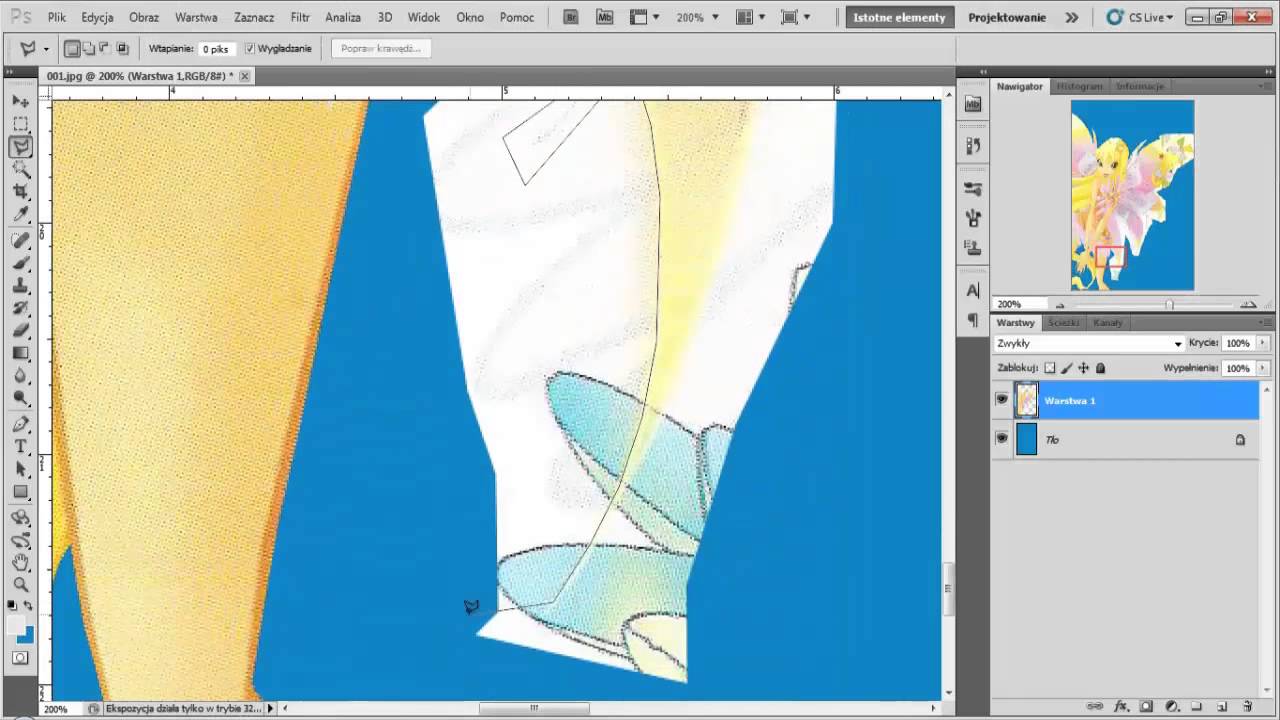Hide the Warstwa 1 layer
Viewport: 1280px width, 720px height.
point(1002,400)
